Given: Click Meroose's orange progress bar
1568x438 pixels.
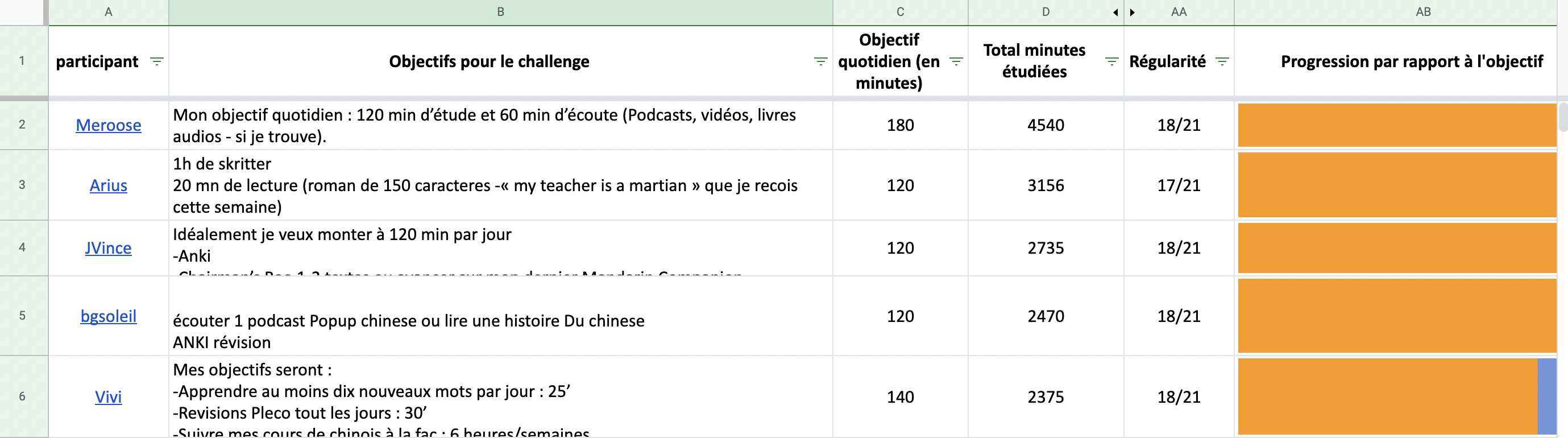Looking at the screenshot, I should pos(1396,126).
